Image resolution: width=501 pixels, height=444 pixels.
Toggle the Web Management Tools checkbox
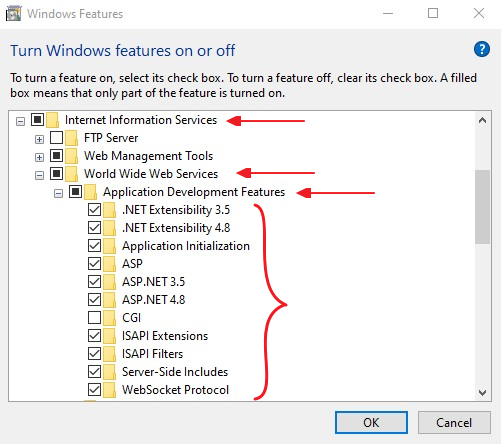[x=56, y=155]
